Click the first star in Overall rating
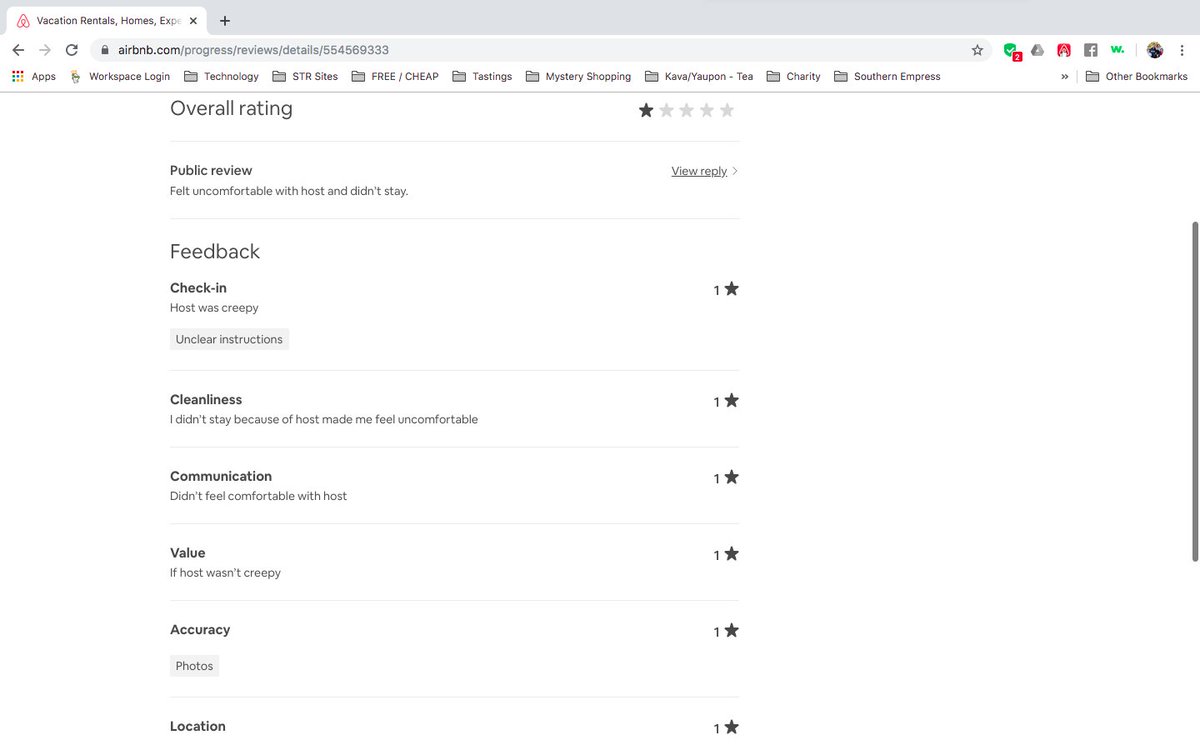This screenshot has height=750, width=1200. point(645,110)
